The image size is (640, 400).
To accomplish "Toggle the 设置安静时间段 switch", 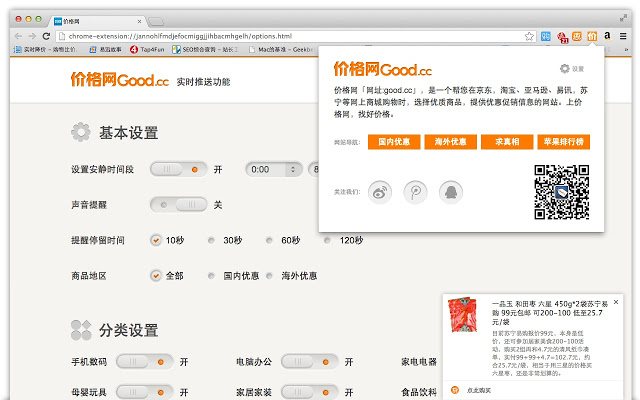I will (x=178, y=169).
